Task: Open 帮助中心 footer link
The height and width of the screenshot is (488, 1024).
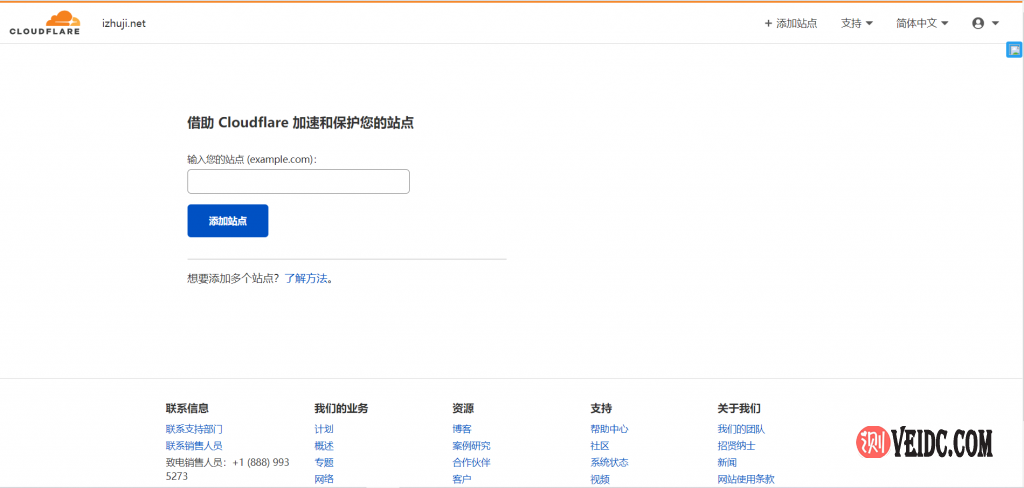Action: pyautogui.click(x=609, y=429)
